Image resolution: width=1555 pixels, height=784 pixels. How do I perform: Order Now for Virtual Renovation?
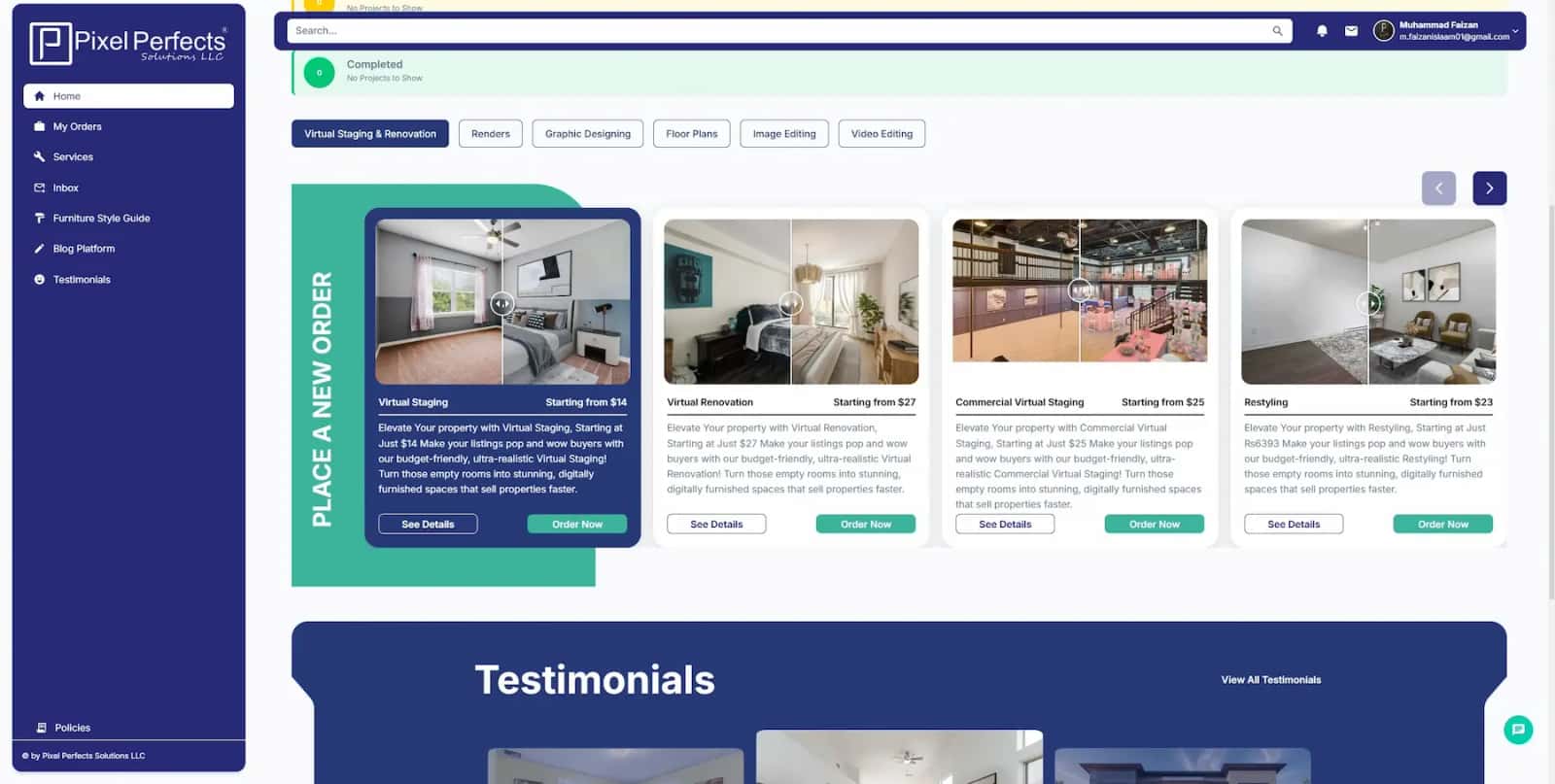coord(865,525)
